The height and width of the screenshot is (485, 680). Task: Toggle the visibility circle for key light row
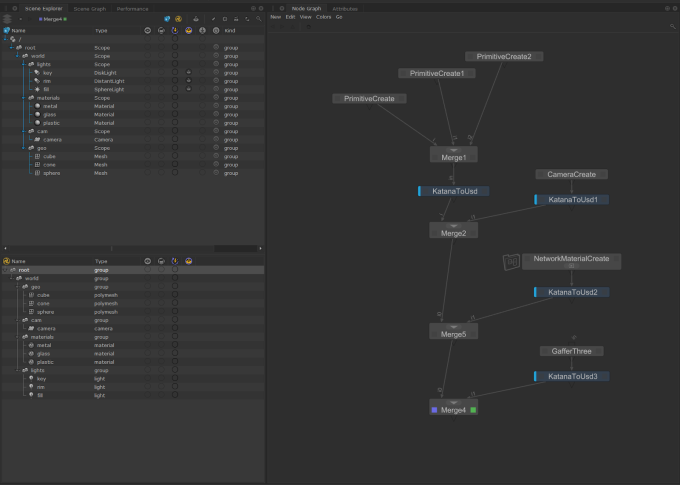pos(147,73)
